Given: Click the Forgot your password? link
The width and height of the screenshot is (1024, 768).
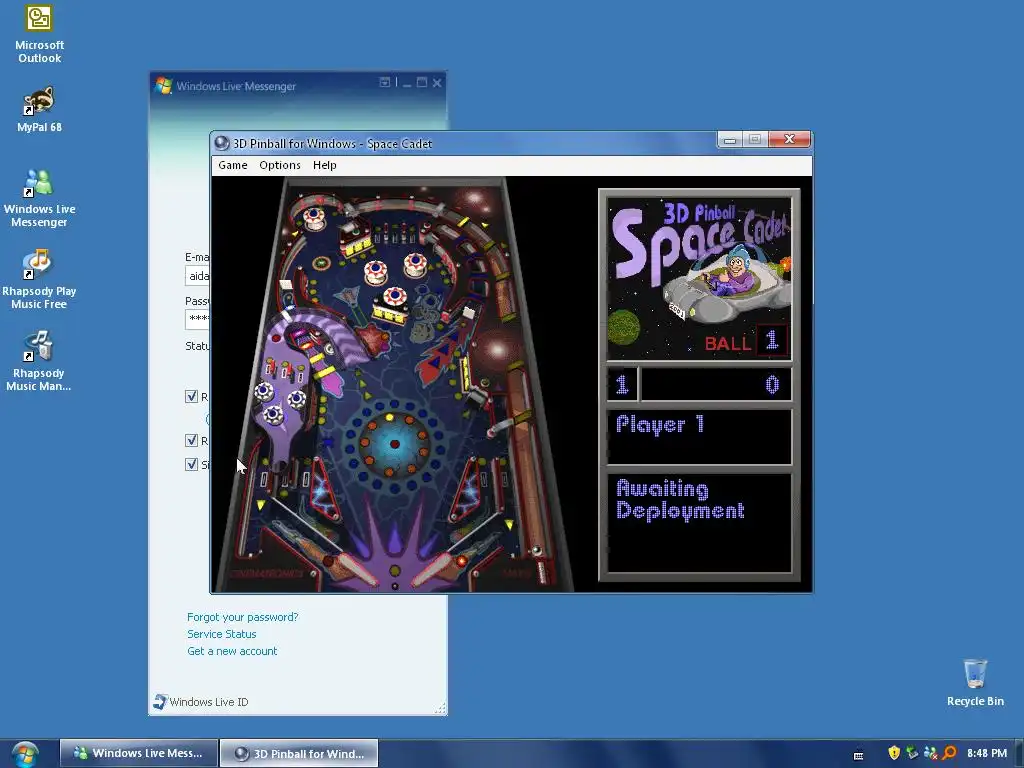Looking at the screenshot, I should (242, 617).
